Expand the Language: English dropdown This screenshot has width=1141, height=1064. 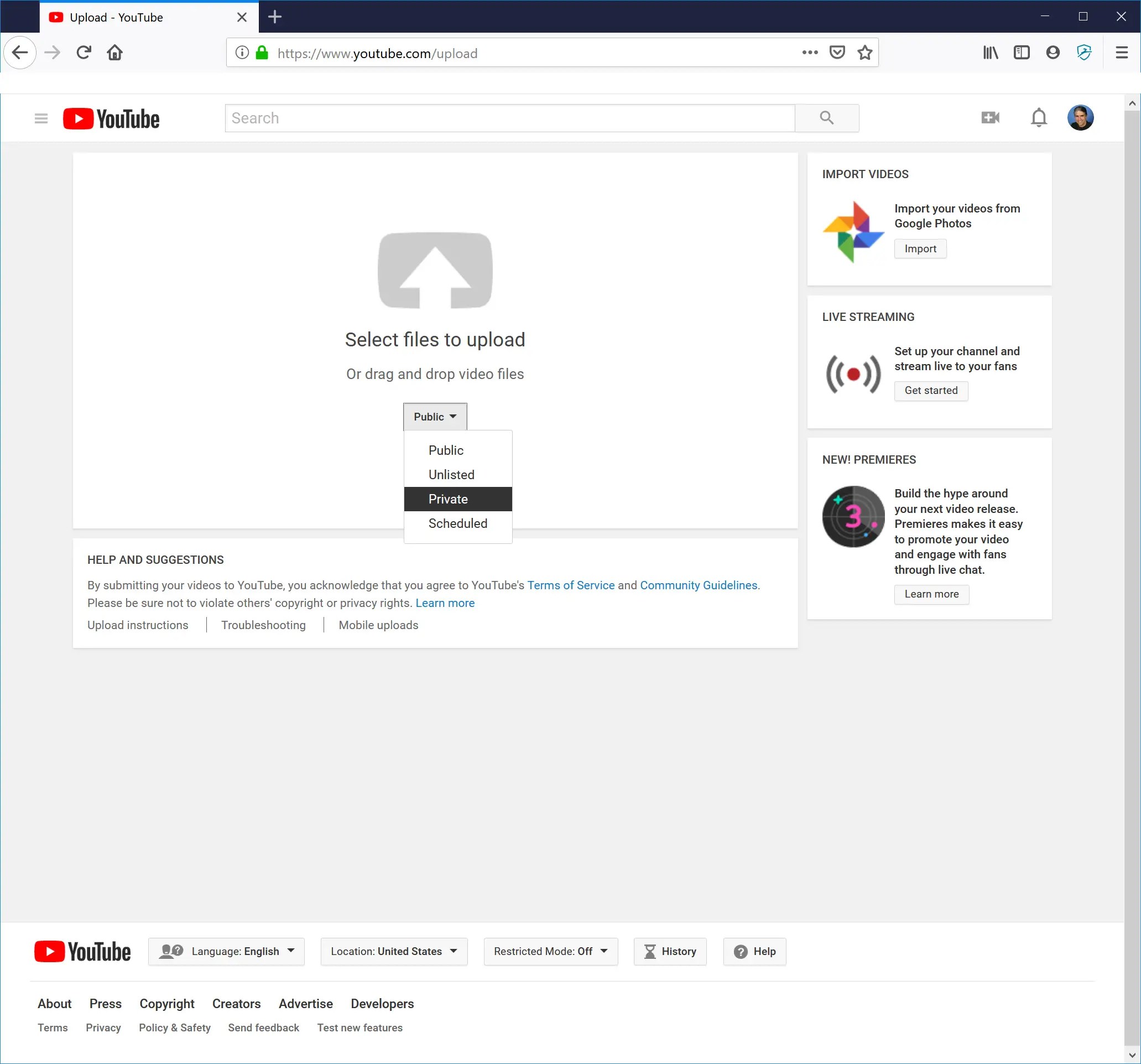(226, 952)
